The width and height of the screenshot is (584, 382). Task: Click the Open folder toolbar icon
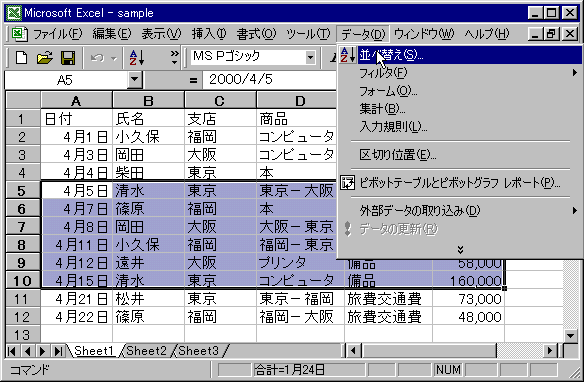[45, 58]
